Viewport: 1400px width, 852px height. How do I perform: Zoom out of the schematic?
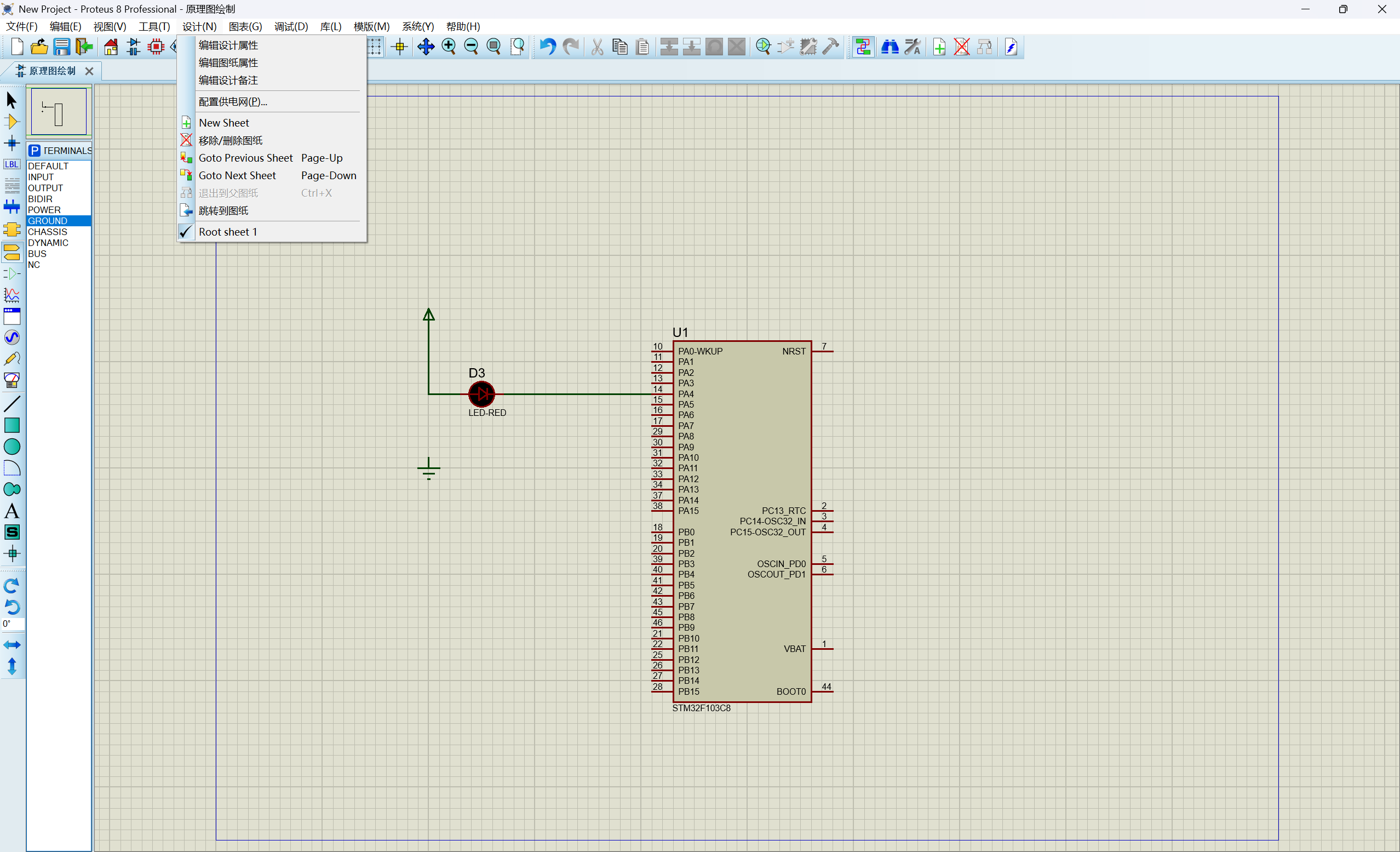(x=471, y=47)
